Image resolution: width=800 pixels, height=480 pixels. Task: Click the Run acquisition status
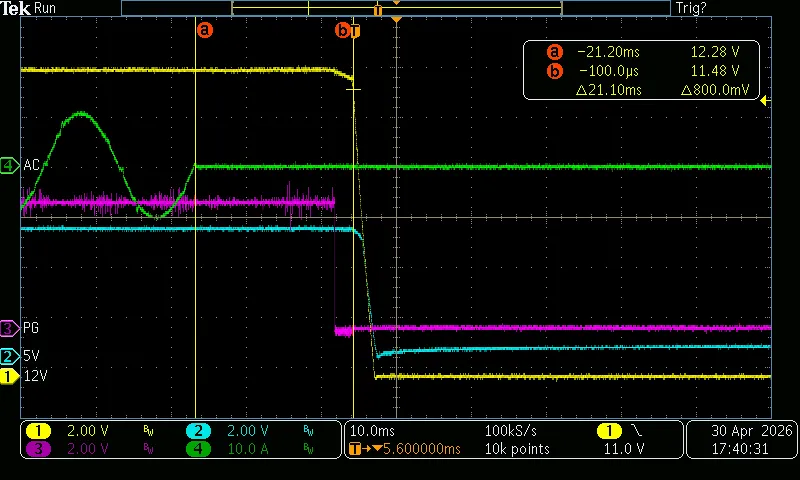pos(45,8)
